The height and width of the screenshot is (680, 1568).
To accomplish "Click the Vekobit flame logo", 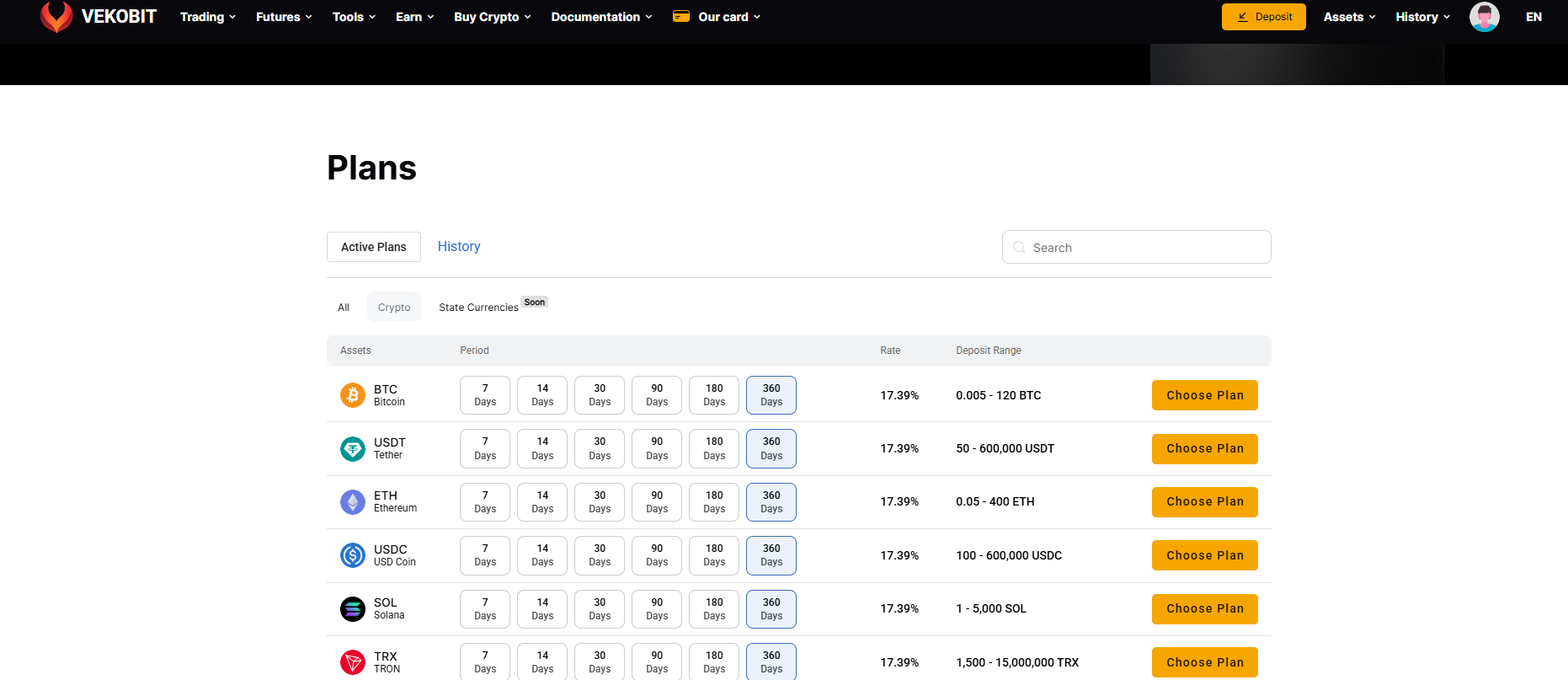I will 56,16.
